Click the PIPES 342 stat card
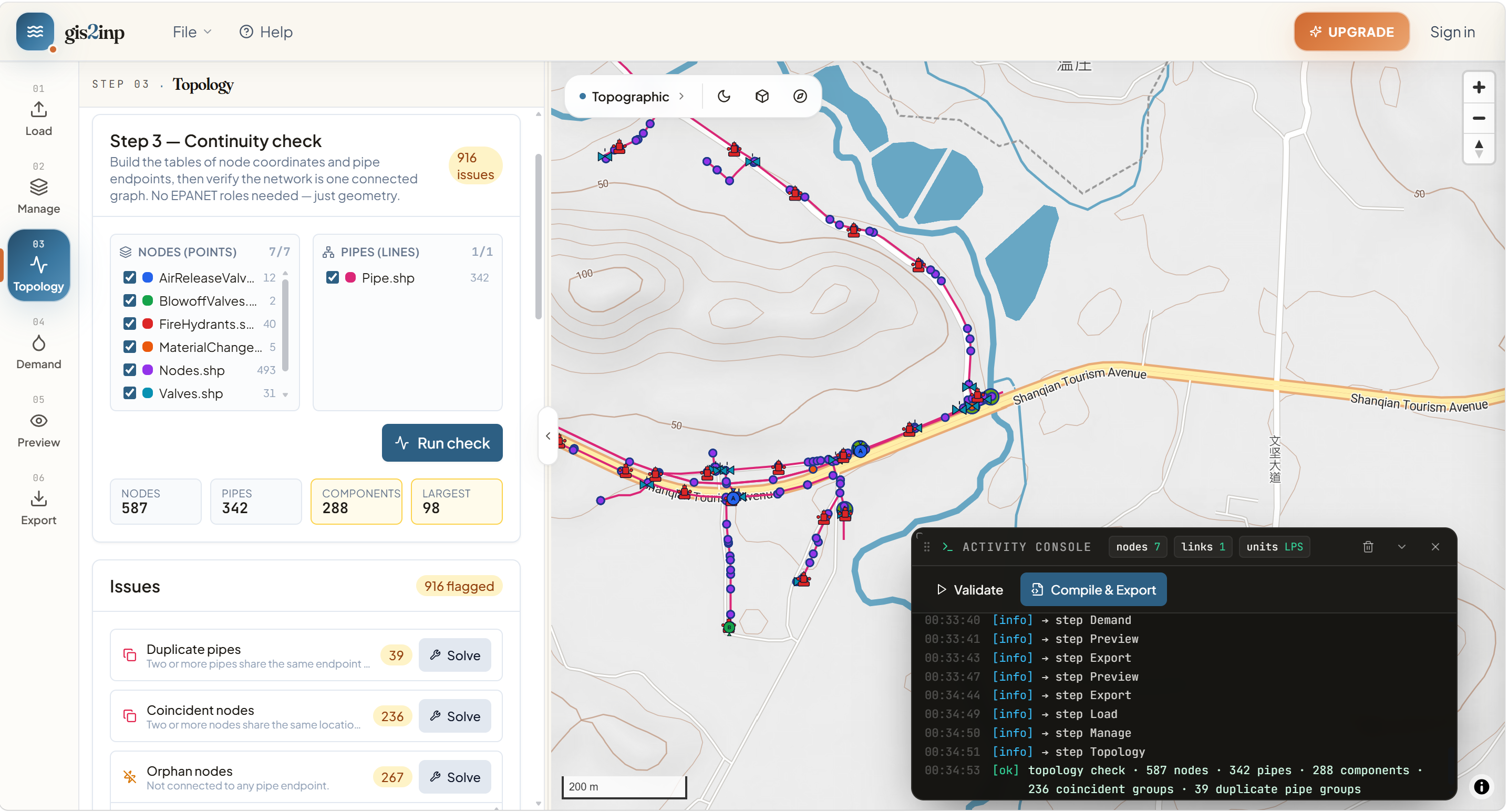The height and width of the screenshot is (812, 1508). [256, 502]
